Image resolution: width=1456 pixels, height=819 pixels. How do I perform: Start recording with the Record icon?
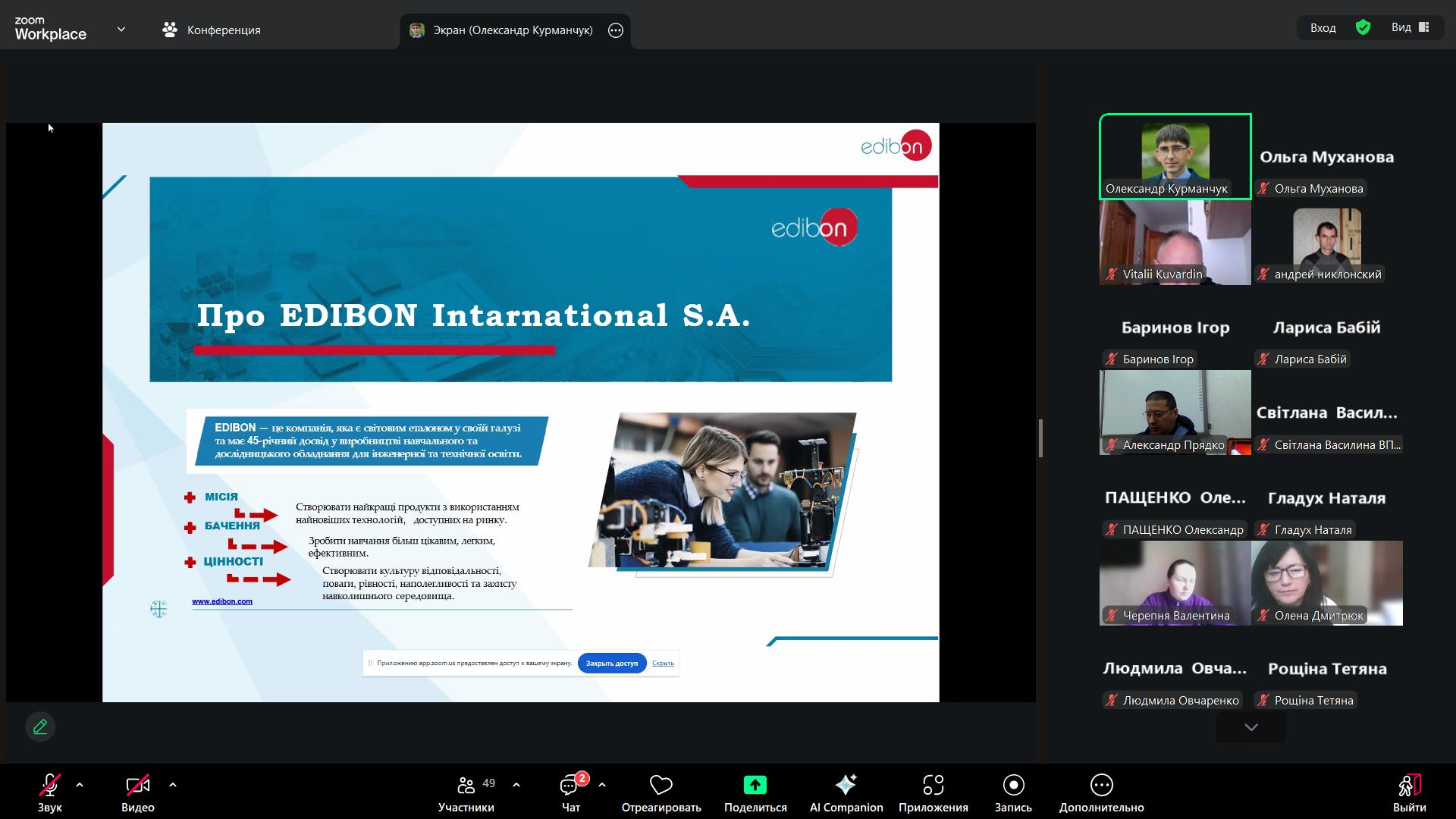[1013, 785]
